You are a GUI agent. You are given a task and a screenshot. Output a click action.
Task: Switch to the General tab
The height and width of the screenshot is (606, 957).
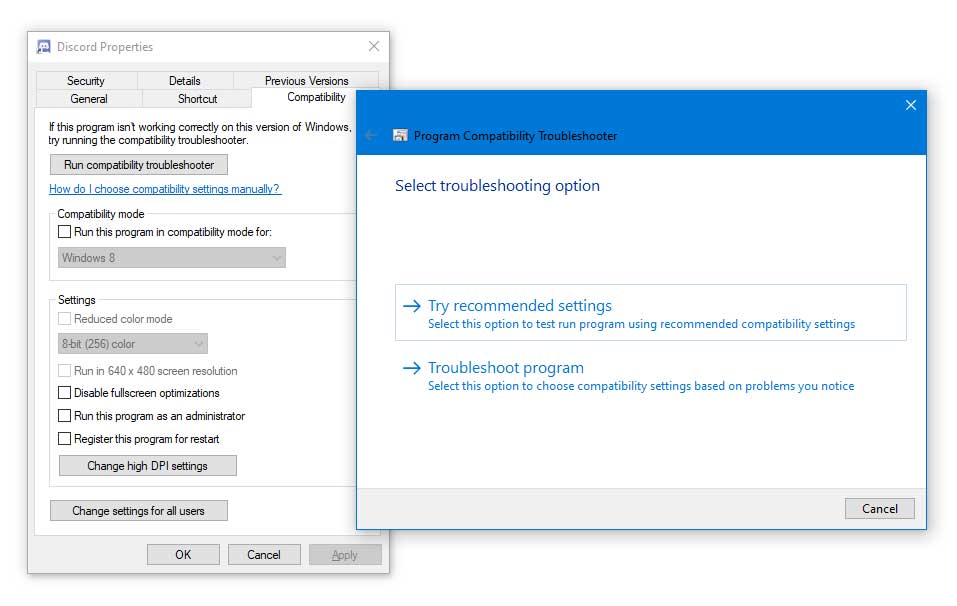coord(89,99)
